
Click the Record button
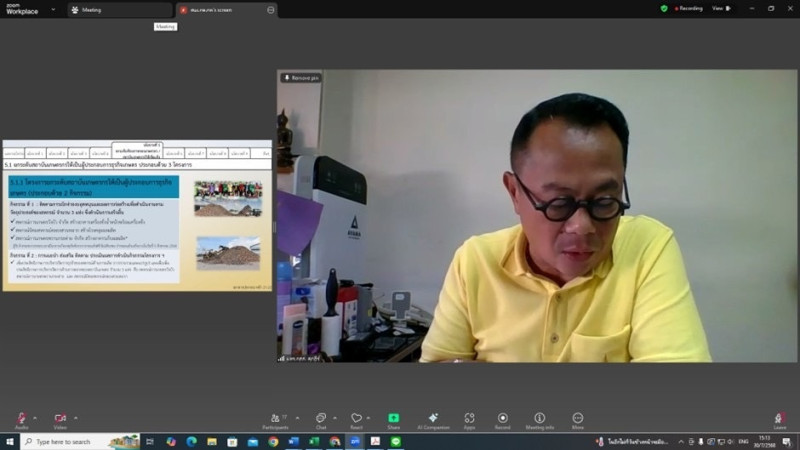coord(502,419)
